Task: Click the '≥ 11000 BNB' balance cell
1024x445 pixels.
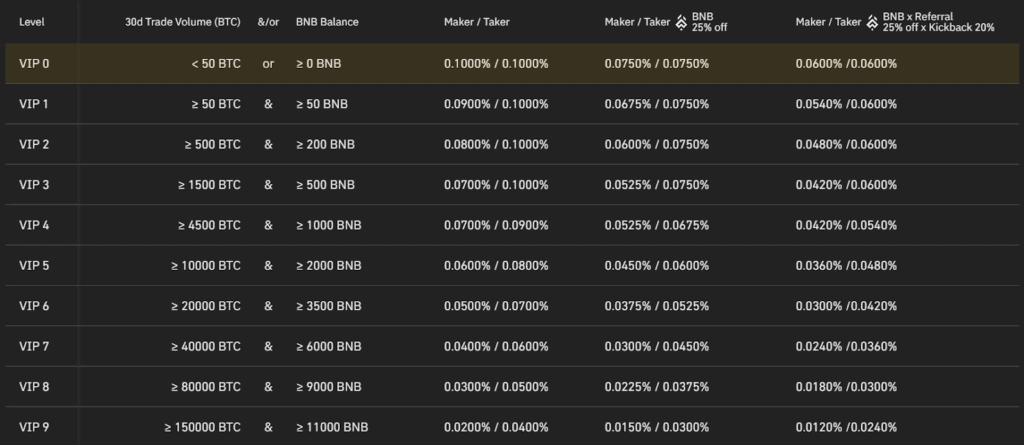Action: point(332,427)
